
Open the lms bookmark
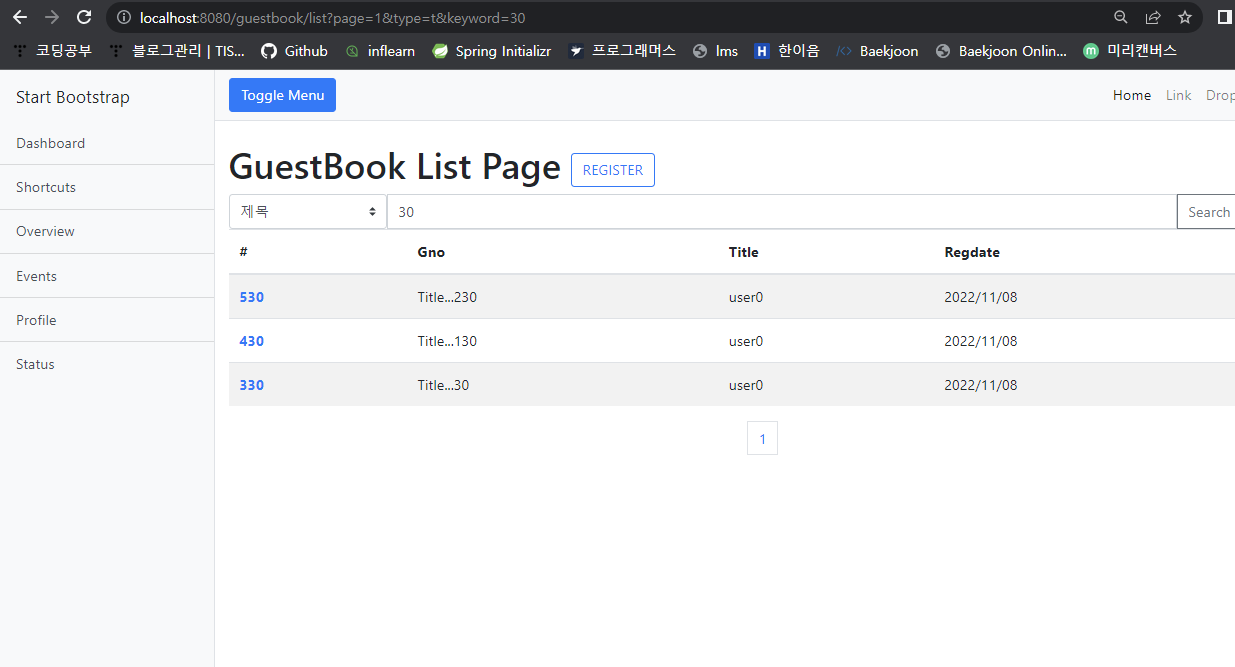tap(715, 51)
